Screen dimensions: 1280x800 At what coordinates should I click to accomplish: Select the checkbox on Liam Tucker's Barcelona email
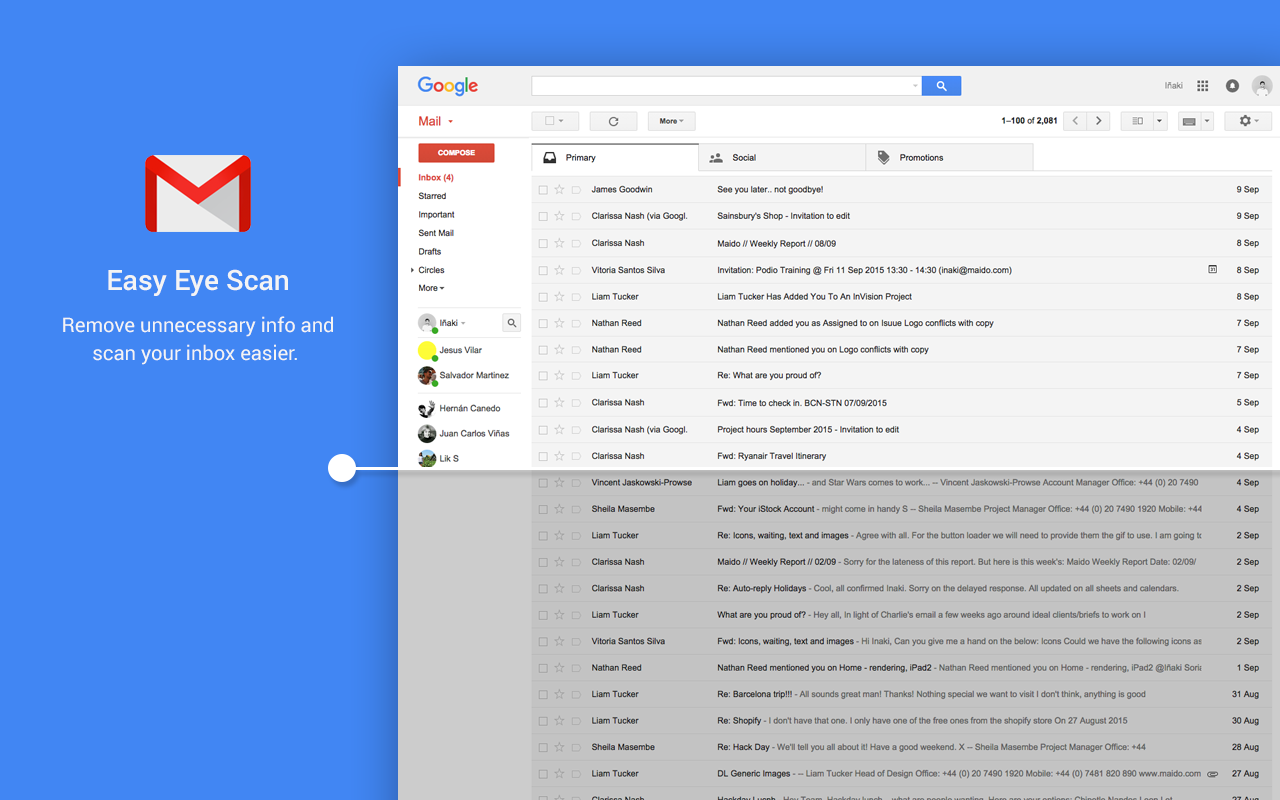click(x=543, y=694)
